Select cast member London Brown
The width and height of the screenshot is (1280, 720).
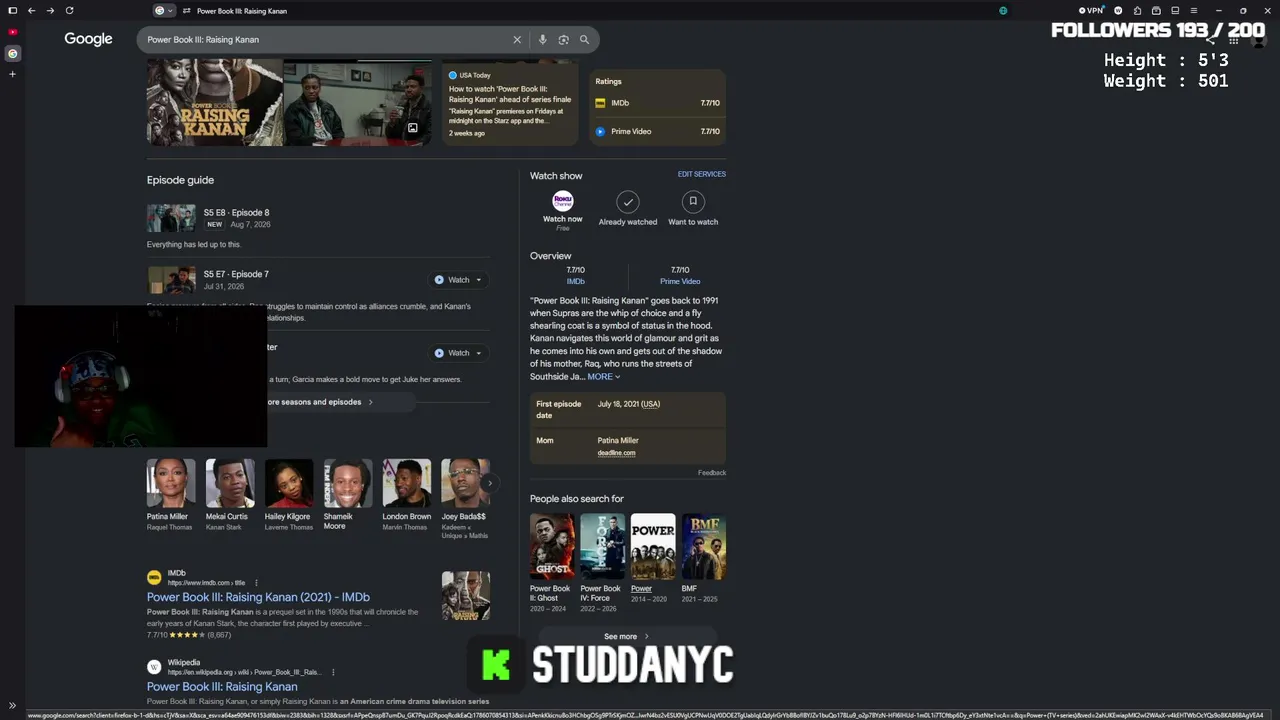pos(407,495)
